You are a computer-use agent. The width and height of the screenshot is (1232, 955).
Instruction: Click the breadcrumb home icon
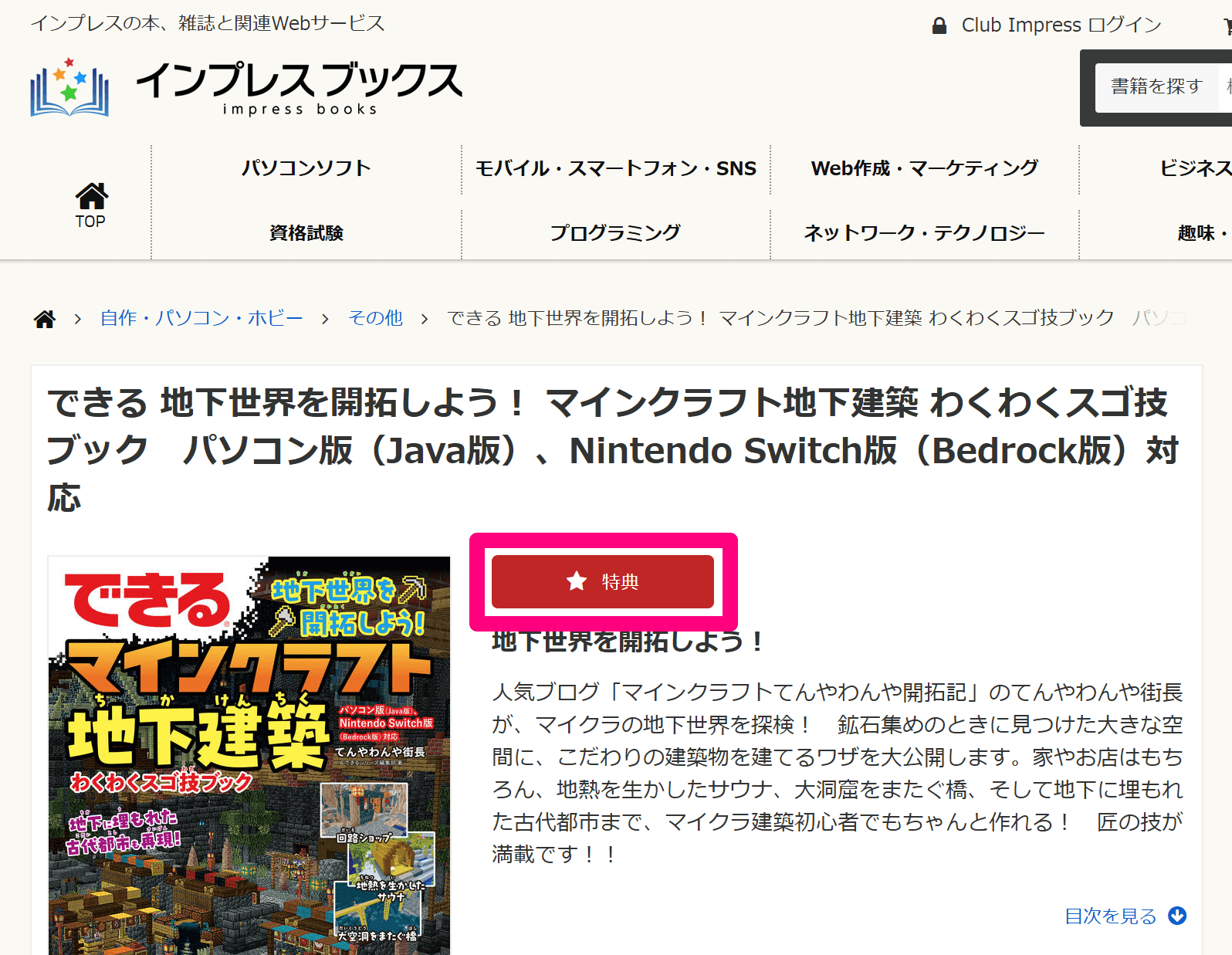45,319
